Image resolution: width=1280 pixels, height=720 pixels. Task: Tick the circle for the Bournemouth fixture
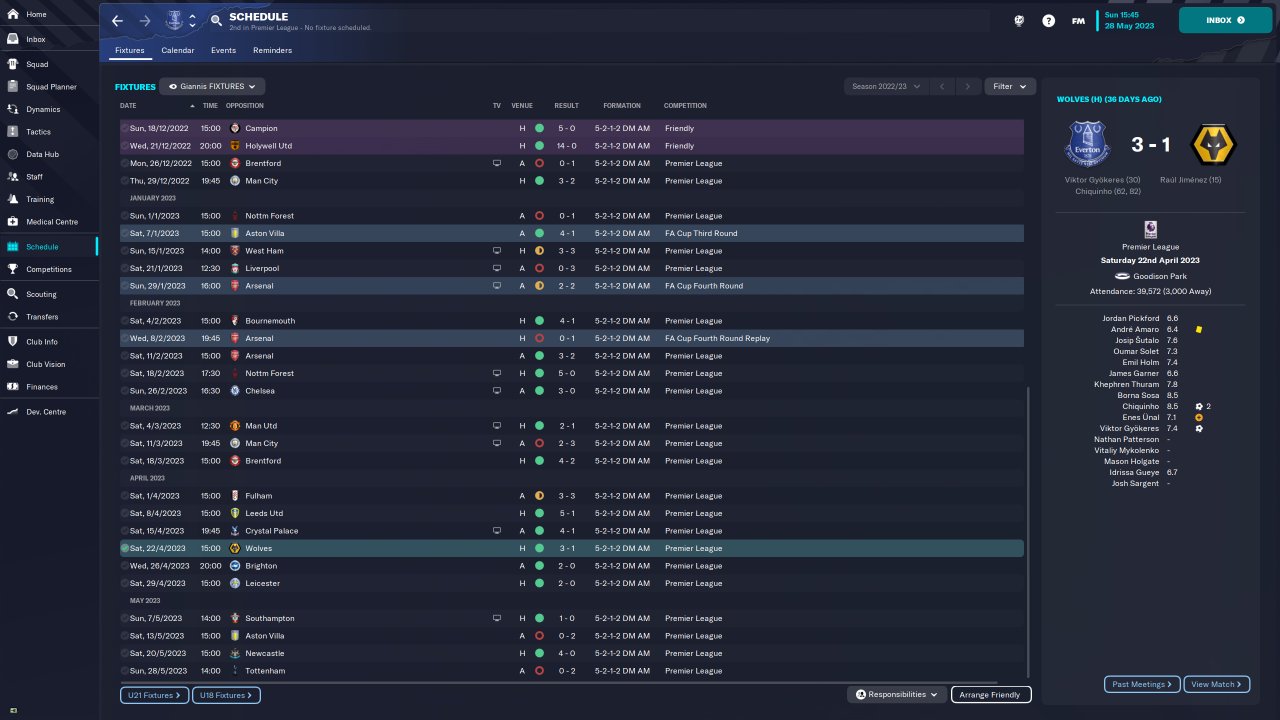(x=125, y=321)
